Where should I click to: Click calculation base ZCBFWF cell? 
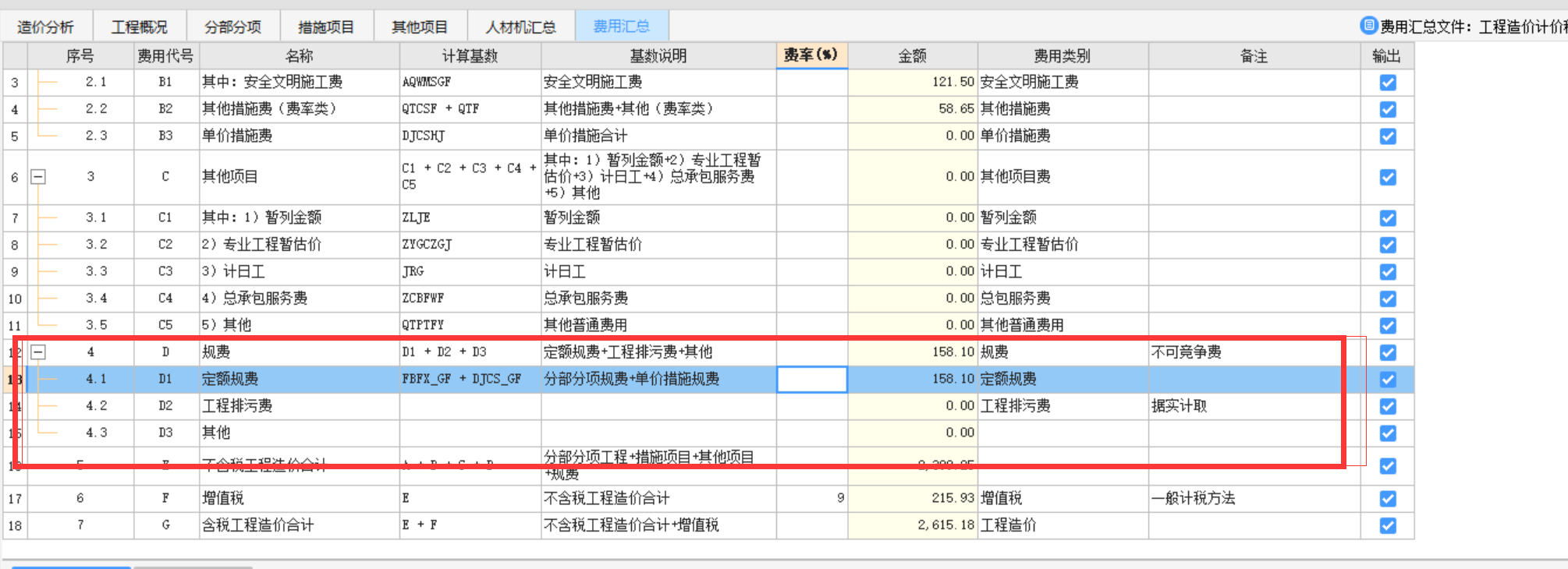pos(470,299)
